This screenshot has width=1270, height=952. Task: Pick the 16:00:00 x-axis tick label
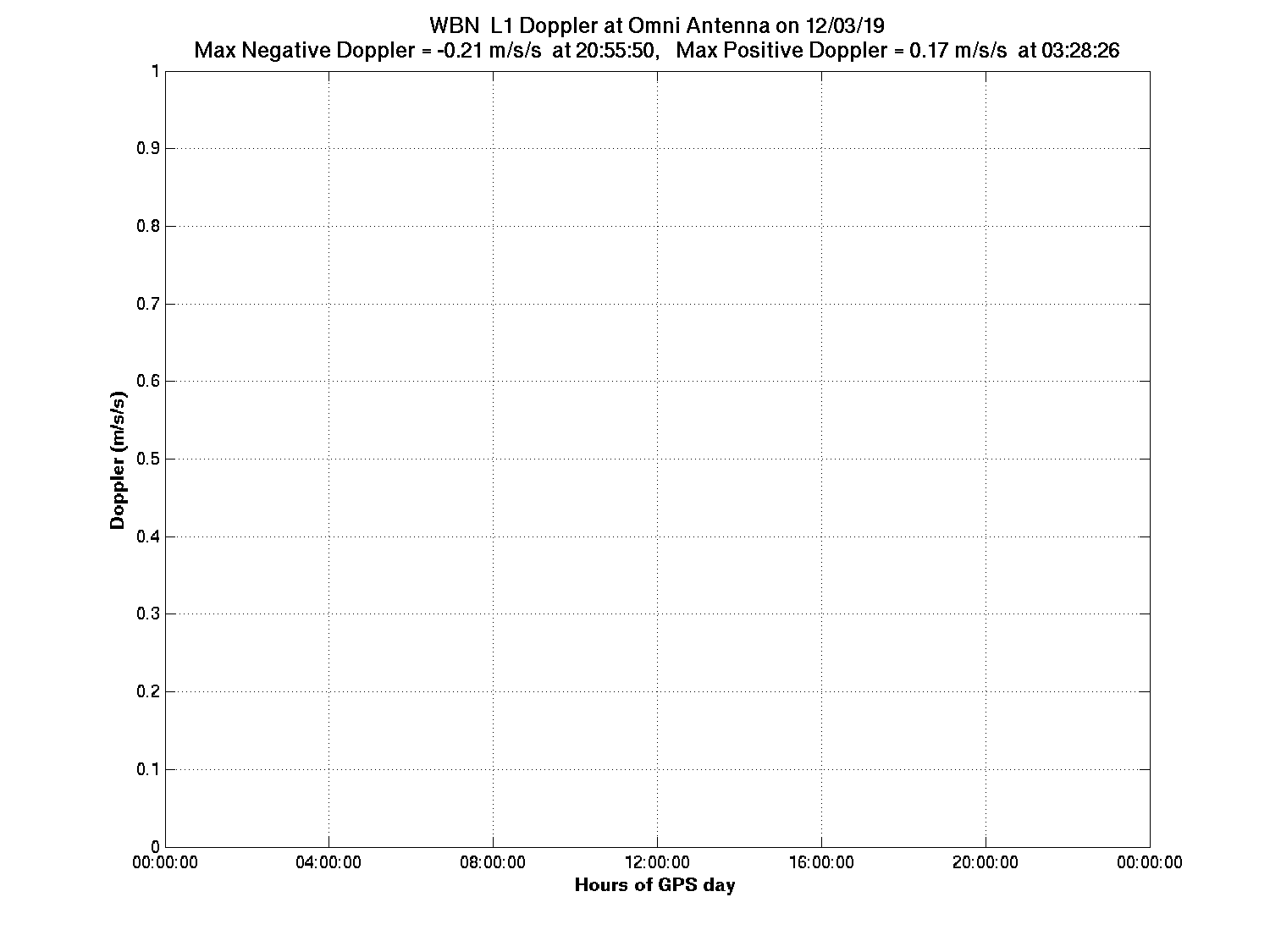[x=822, y=862]
